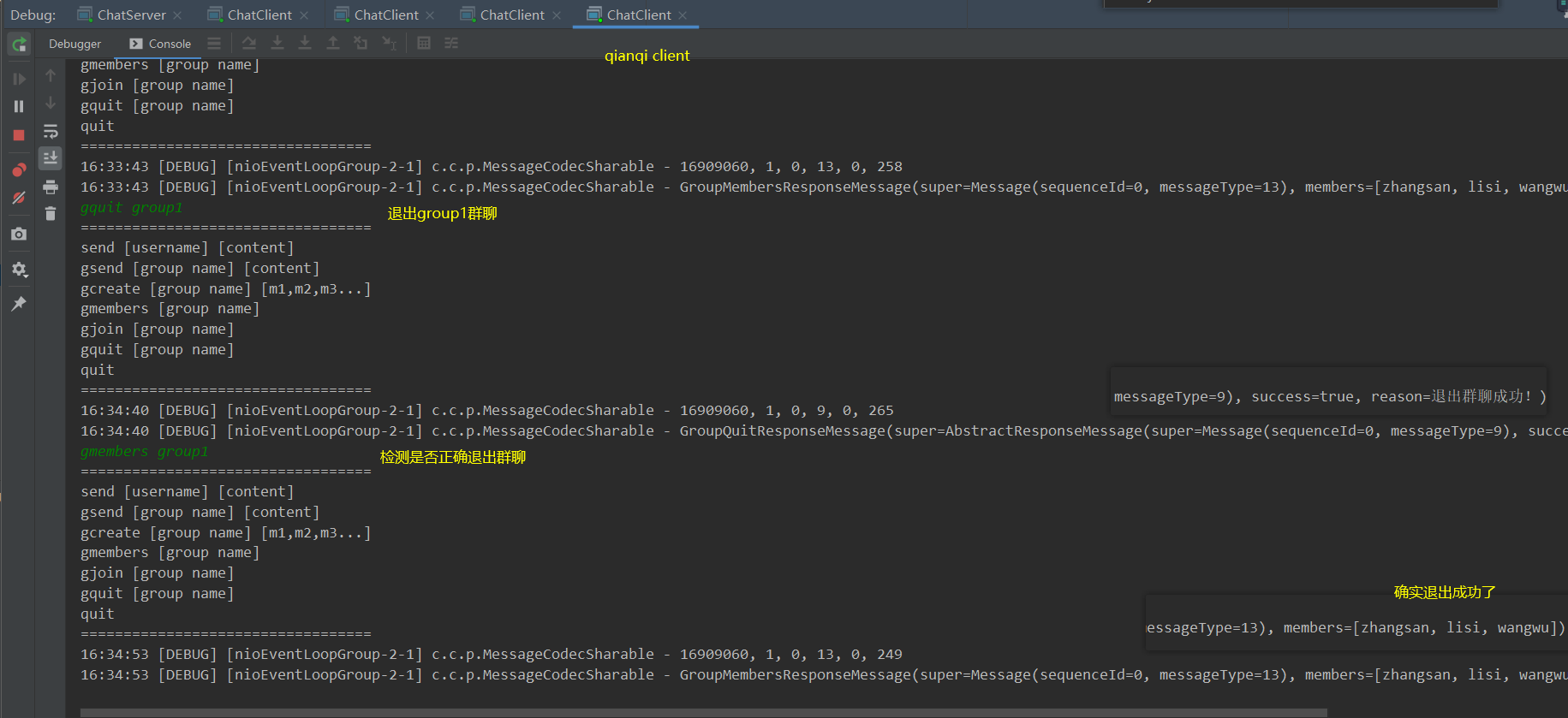Click the 16:33:43 GroupMembersResponseMessage log line
This screenshot has width=1568, height=718.
(x=824, y=187)
